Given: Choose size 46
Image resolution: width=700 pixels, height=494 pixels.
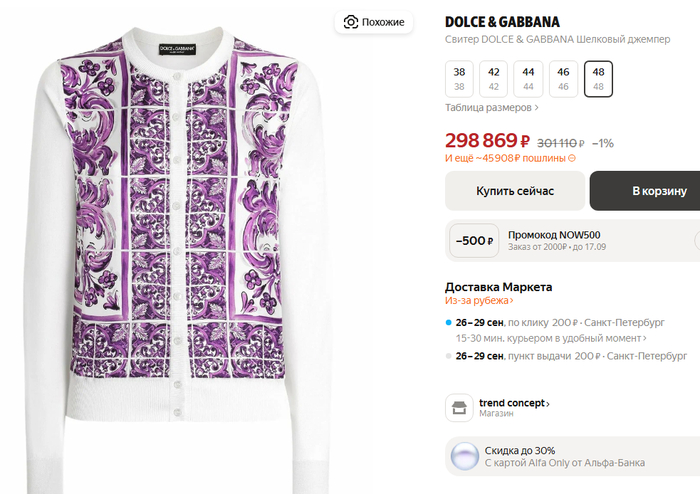Looking at the screenshot, I should [563, 79].
